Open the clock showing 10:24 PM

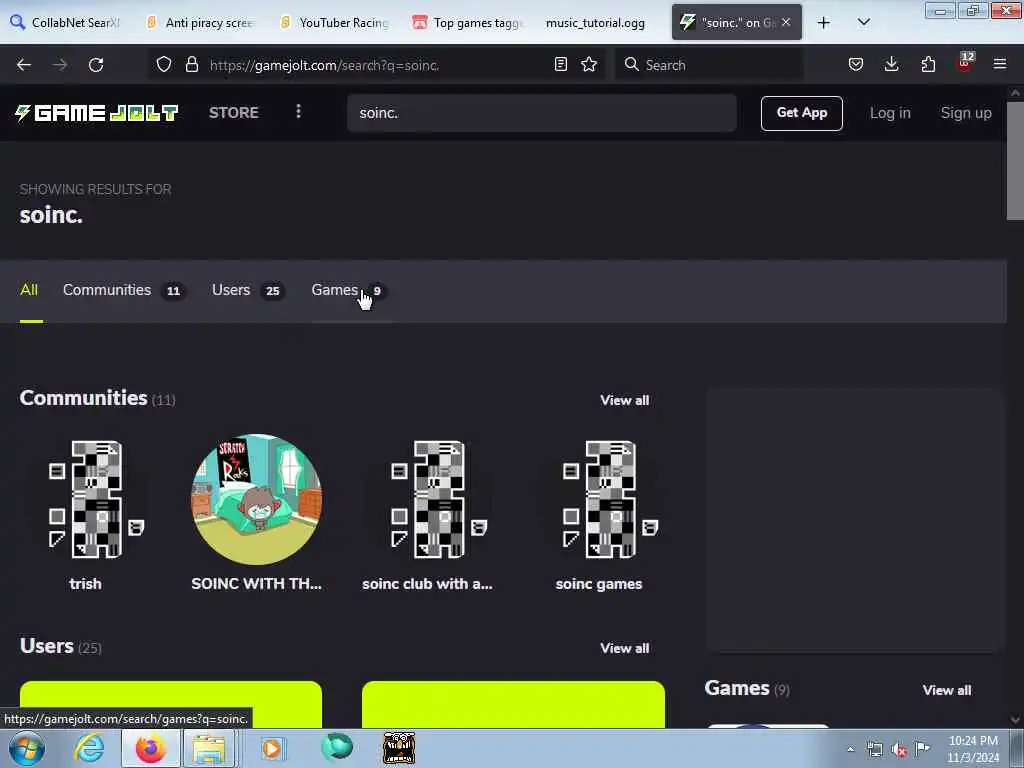coord(973,749)
